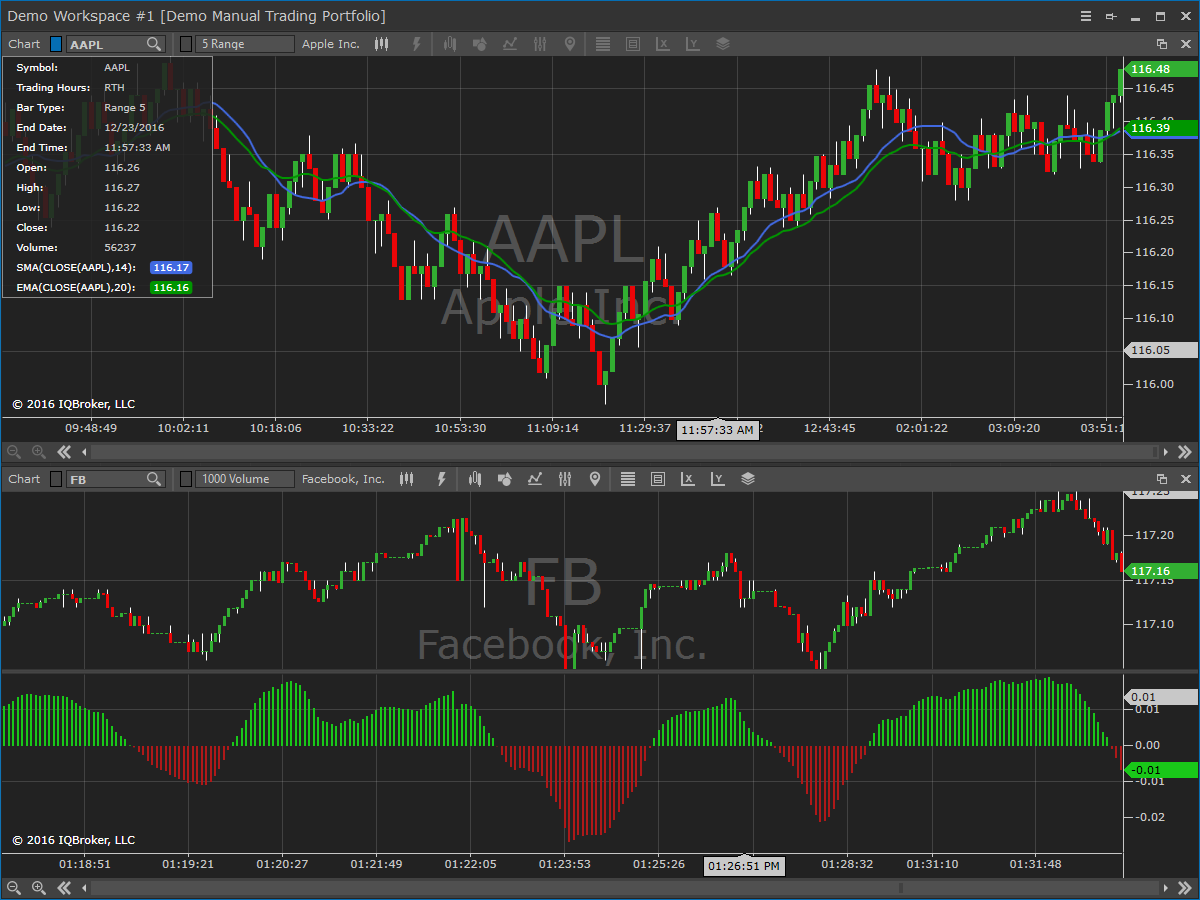
Task: Zoom in the AAPL chart
Action: pos(39,452)
